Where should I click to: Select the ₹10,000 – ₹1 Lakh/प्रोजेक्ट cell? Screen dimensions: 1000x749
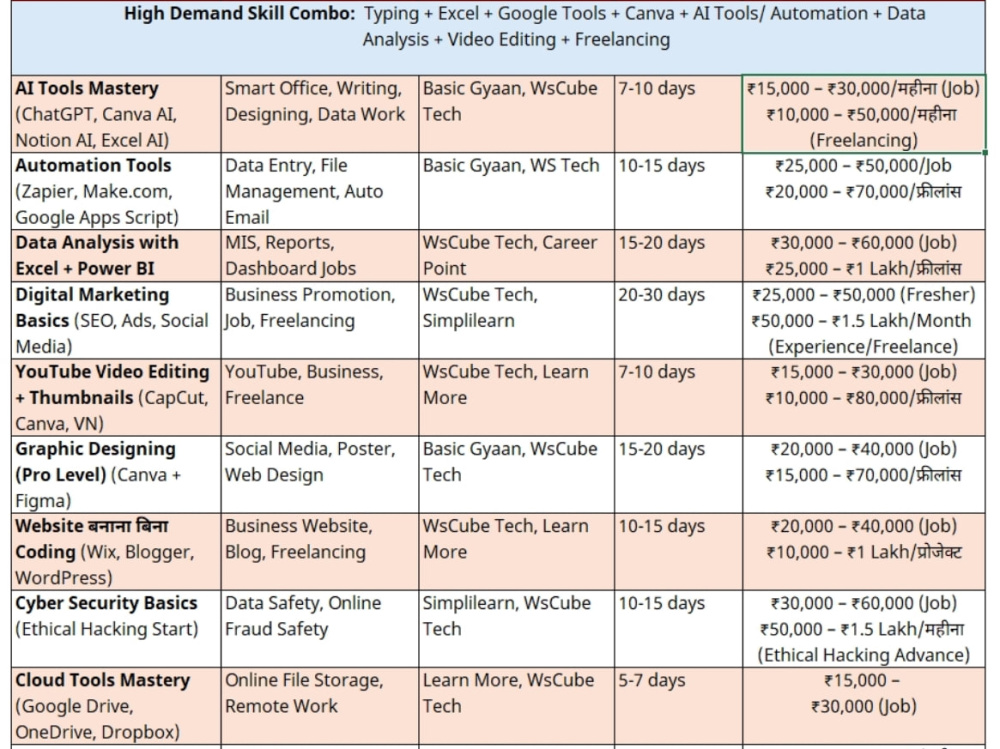click(864, 551)
